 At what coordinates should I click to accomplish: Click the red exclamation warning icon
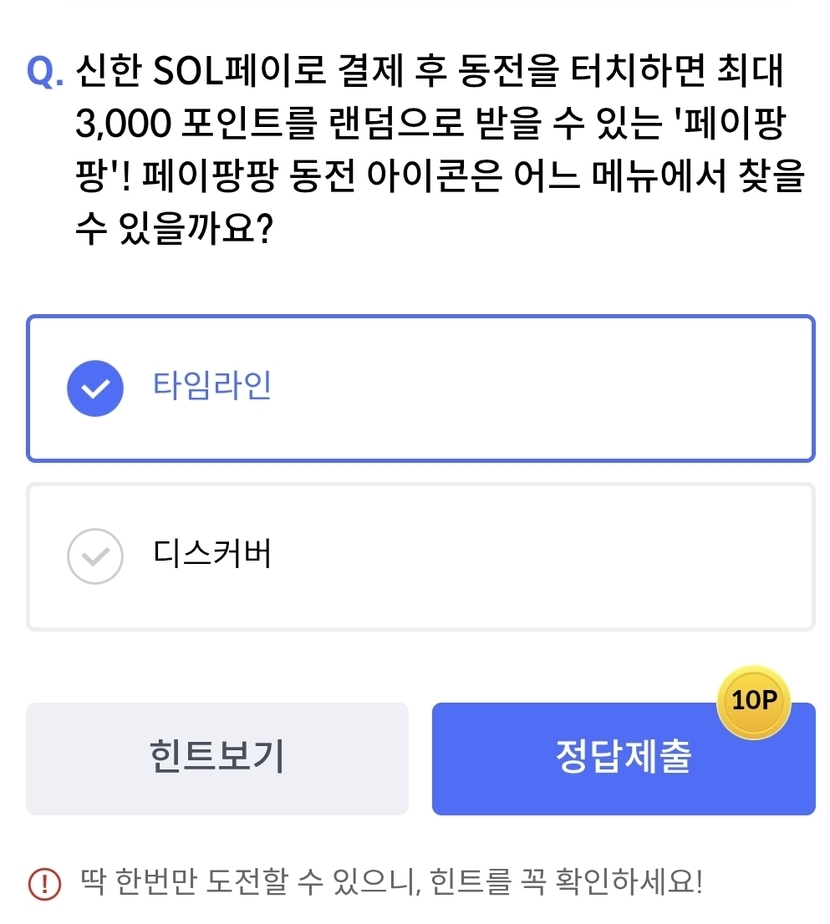44,883
